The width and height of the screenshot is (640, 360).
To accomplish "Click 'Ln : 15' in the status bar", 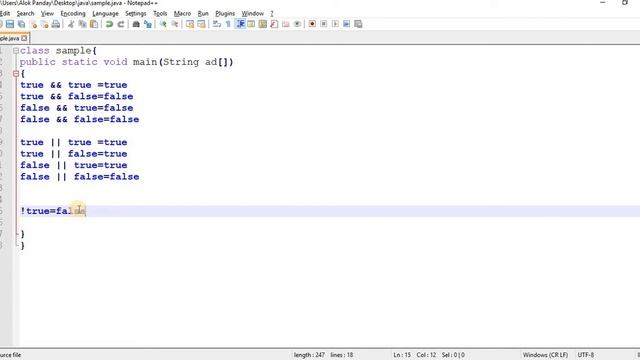I will (402, 355).
